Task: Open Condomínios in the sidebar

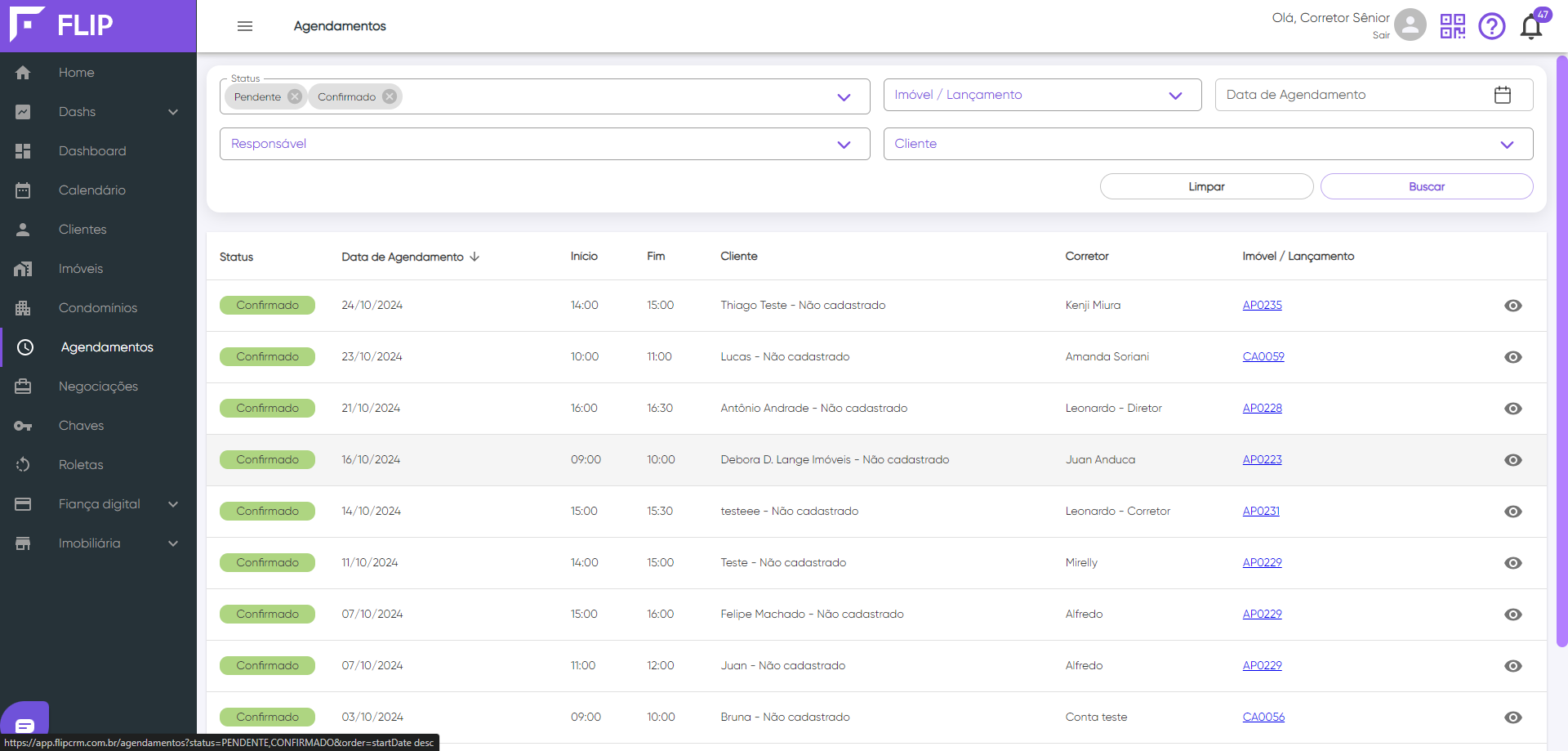Action: click(x=98, y=308)
